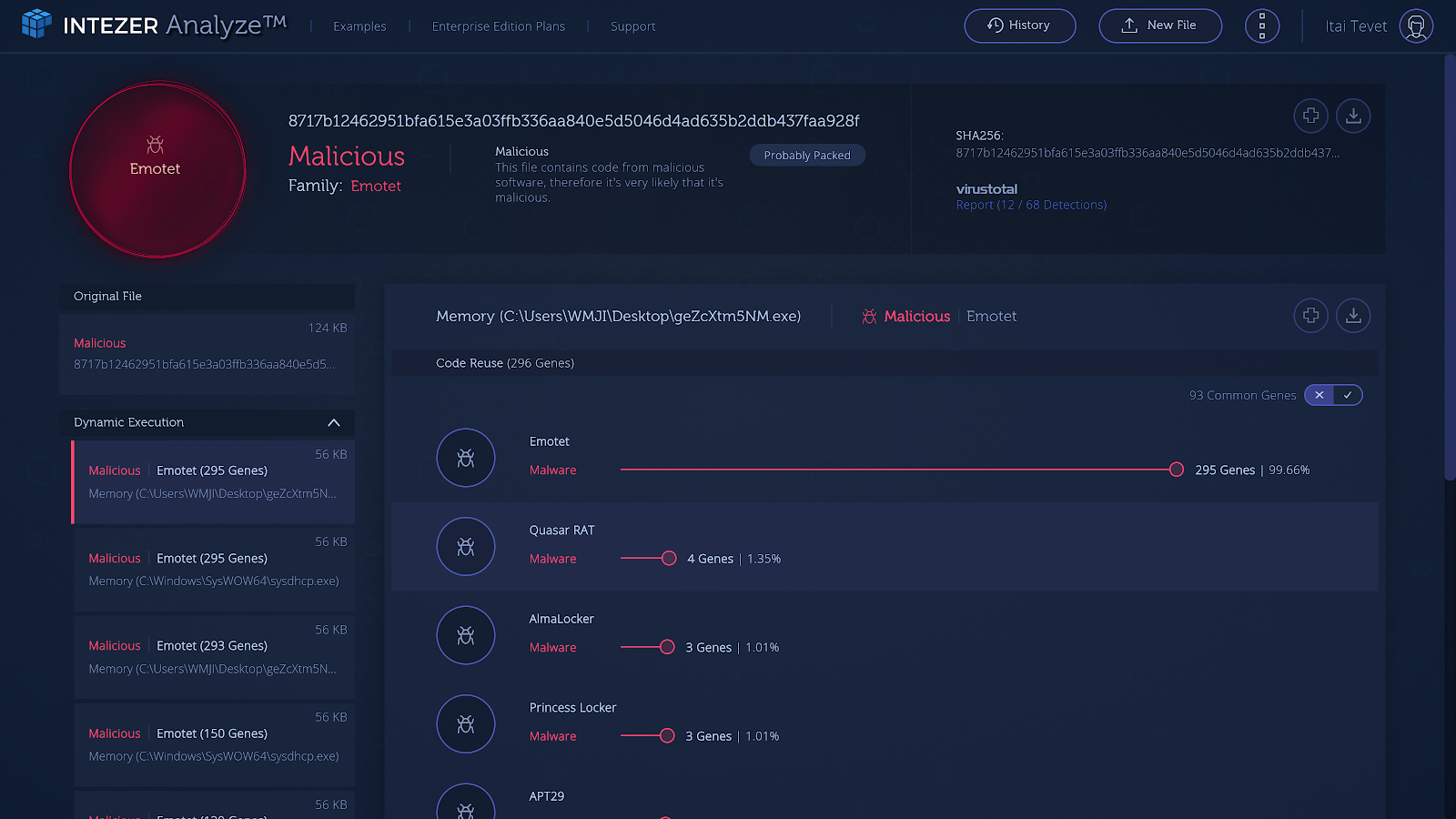Click the plus icon in the Memory panel
This screenshot has height=819, width=1456.
click(1310, 316)
